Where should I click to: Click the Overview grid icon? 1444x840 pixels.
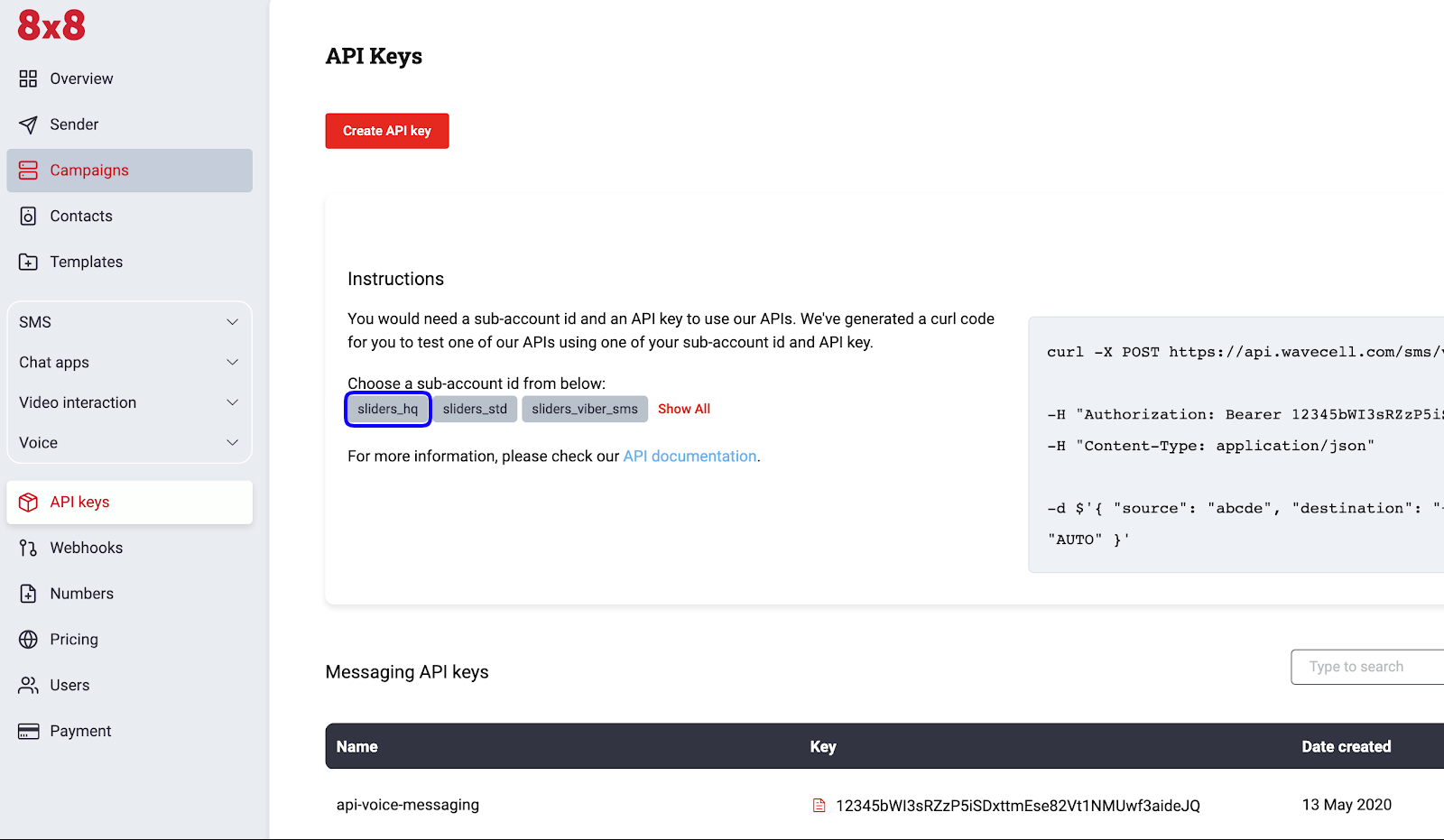28,78
